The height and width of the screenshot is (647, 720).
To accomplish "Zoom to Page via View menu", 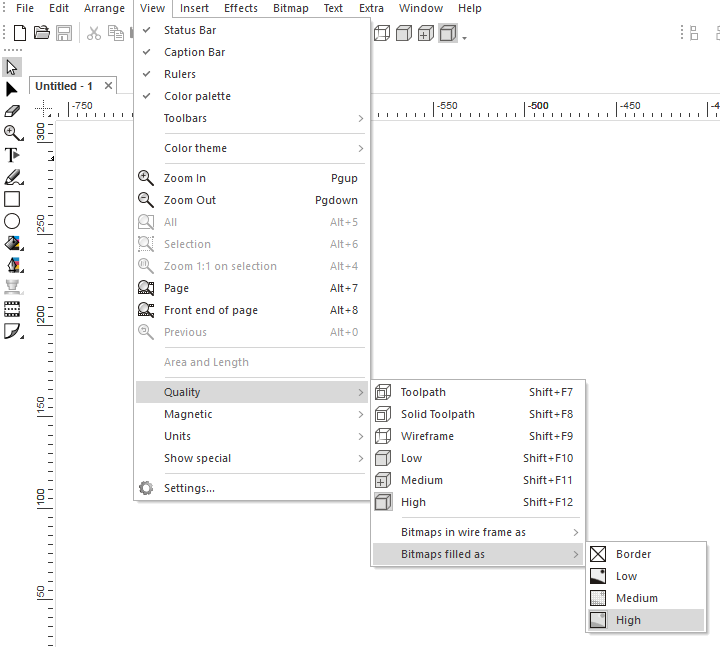I will (x=252, y=288).
